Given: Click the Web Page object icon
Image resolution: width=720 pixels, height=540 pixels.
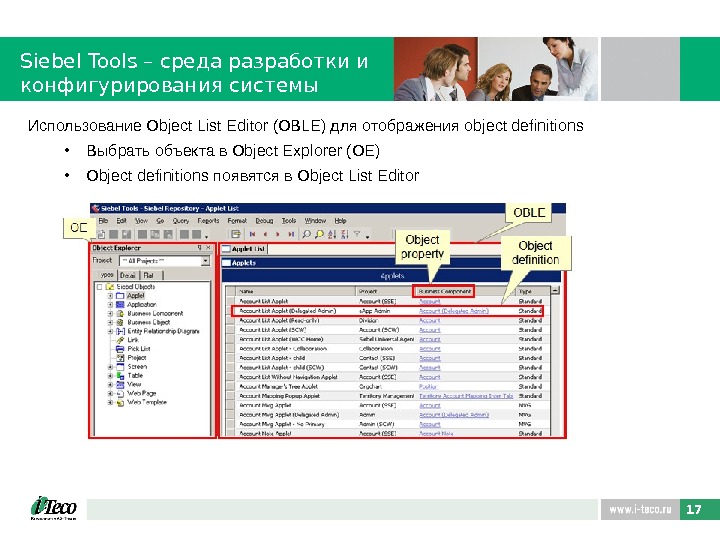Looking at the screenshot, I should tap(120, 394).
